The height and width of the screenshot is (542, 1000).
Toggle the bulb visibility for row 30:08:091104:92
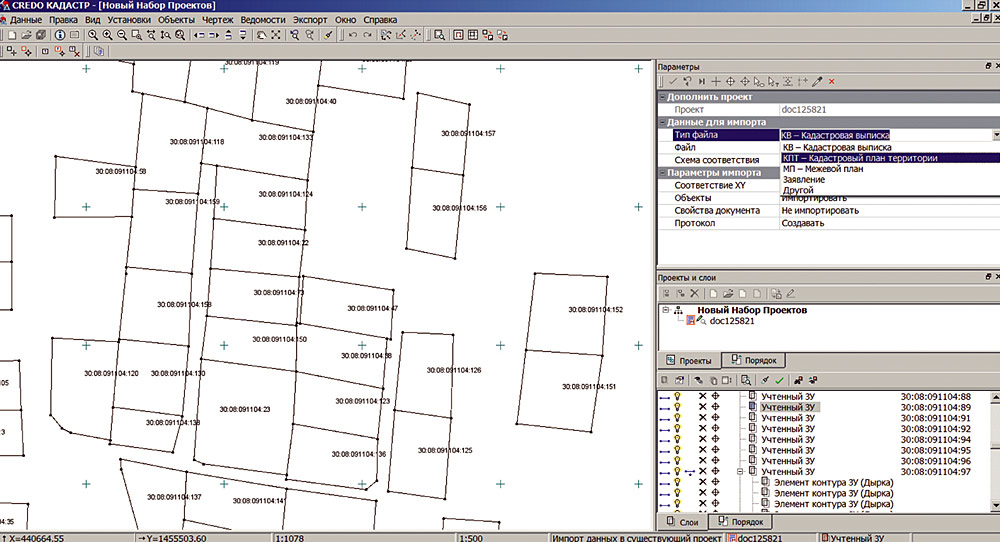677,428
